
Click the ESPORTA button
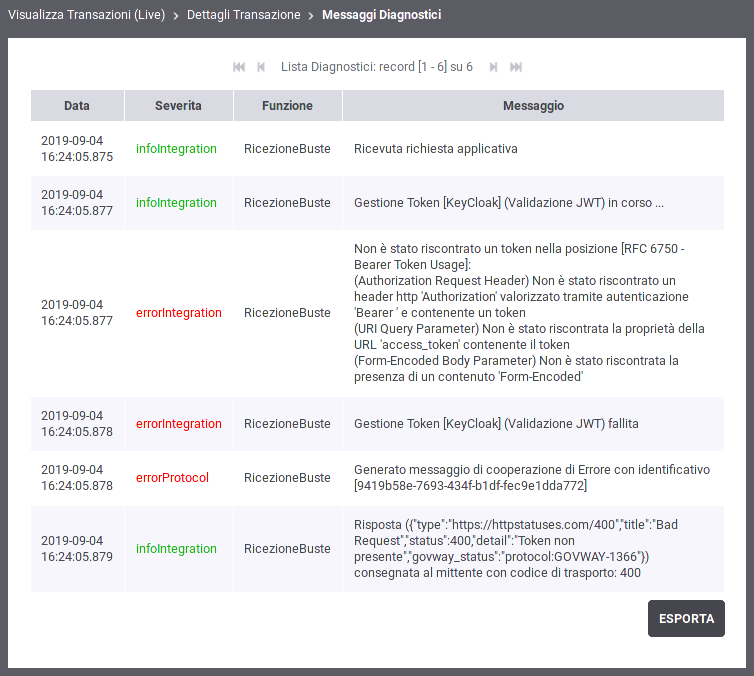pos(686,618)
